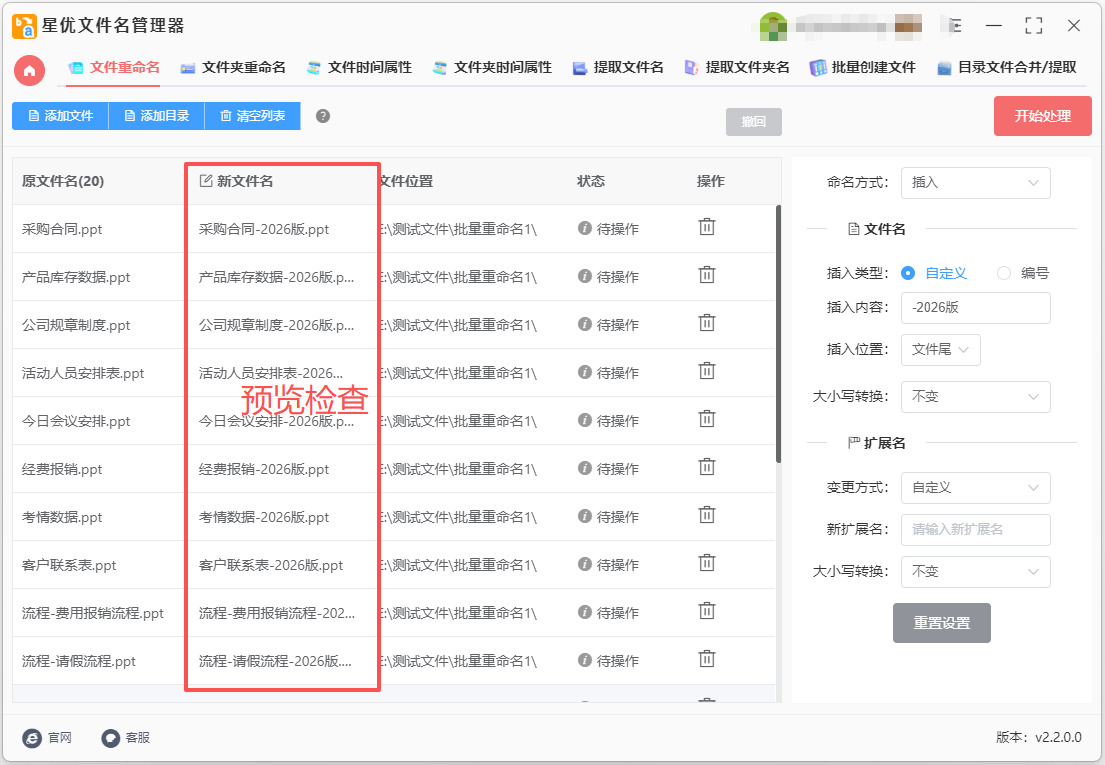Click trash icon on 经费报销.ppt row
The width and height of the screenshot is (1105, 765).
pos(707,466)
